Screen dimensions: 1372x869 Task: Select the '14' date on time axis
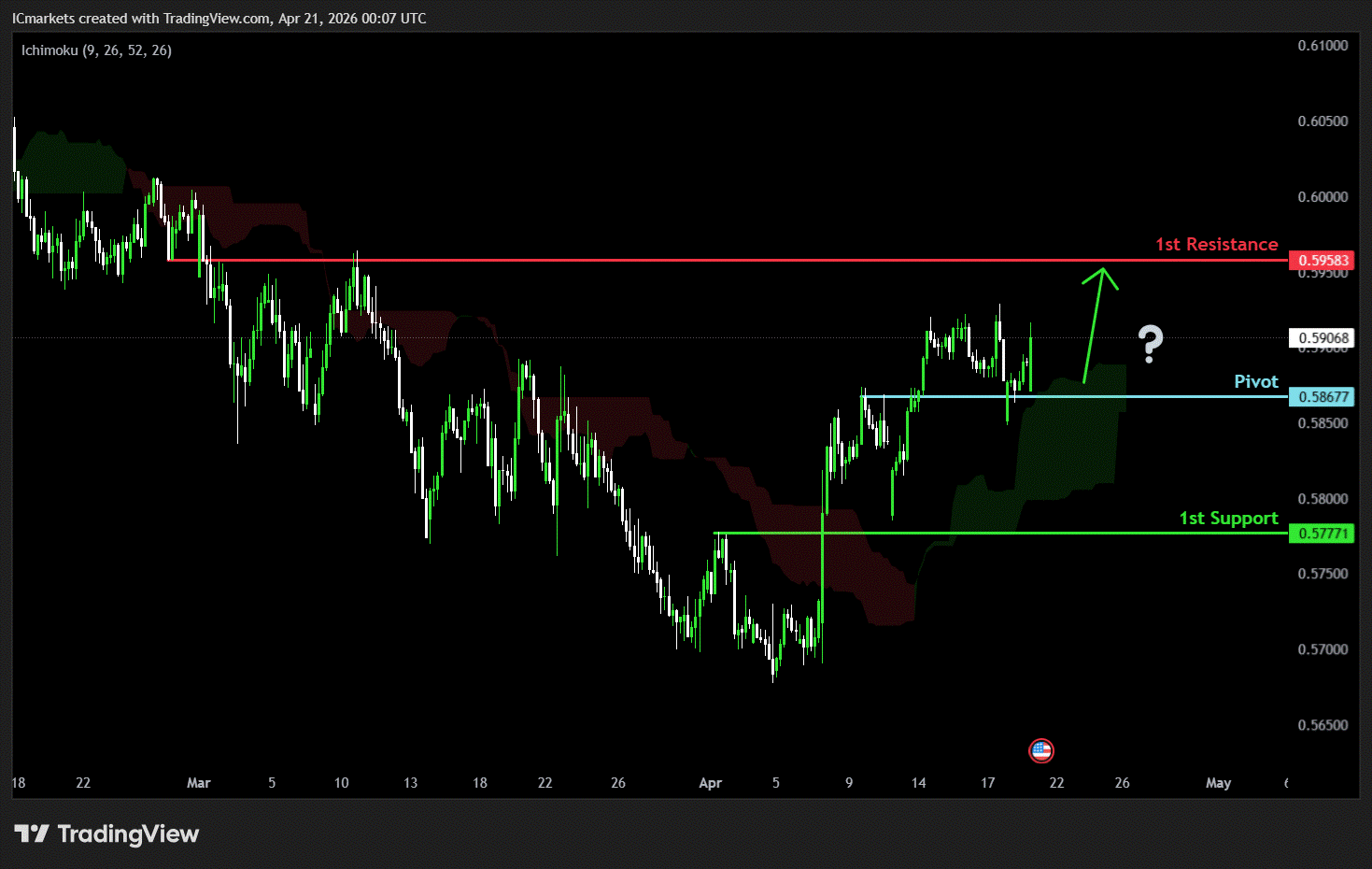[918, 783]
